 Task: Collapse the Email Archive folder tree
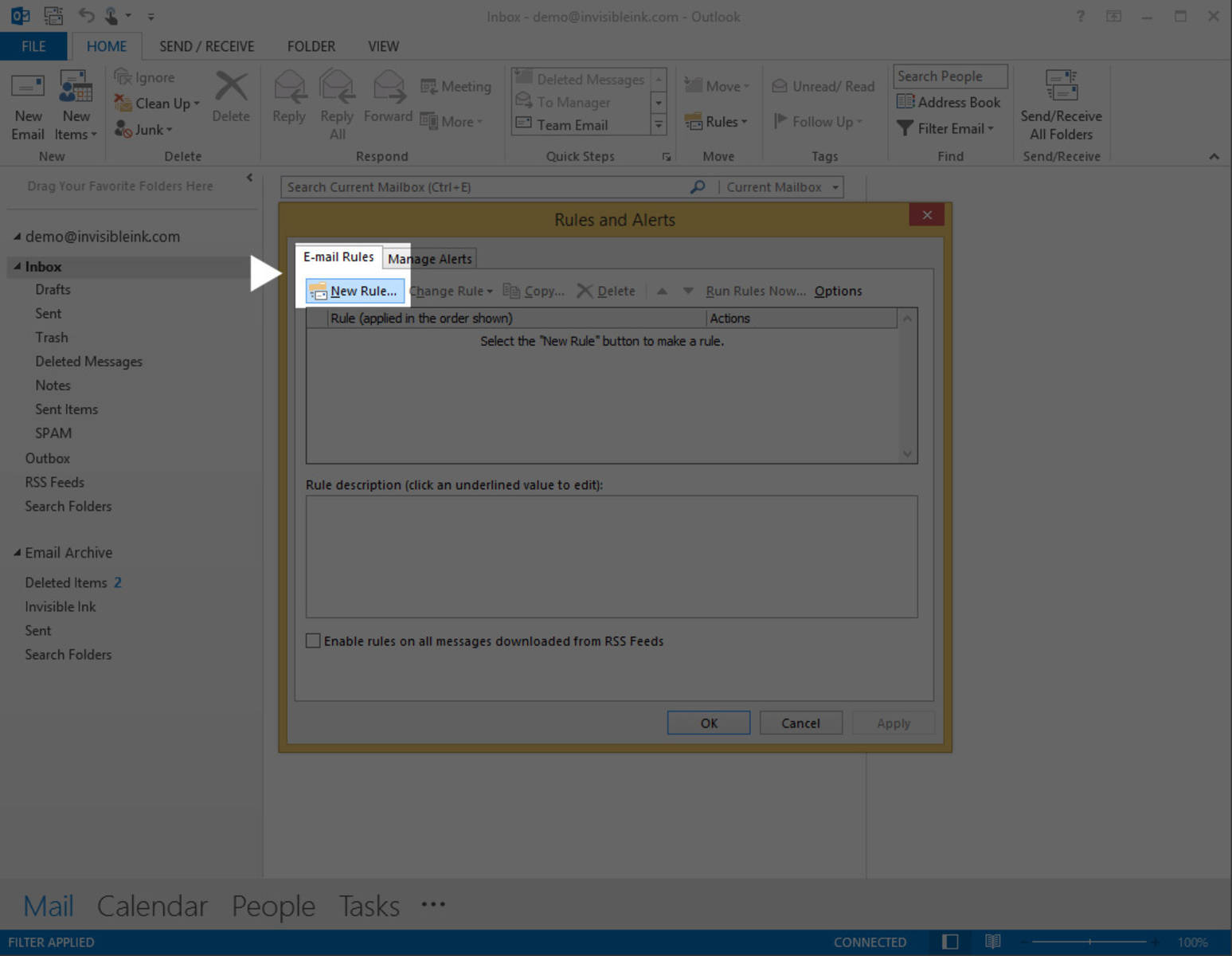[x=17, y=552]
